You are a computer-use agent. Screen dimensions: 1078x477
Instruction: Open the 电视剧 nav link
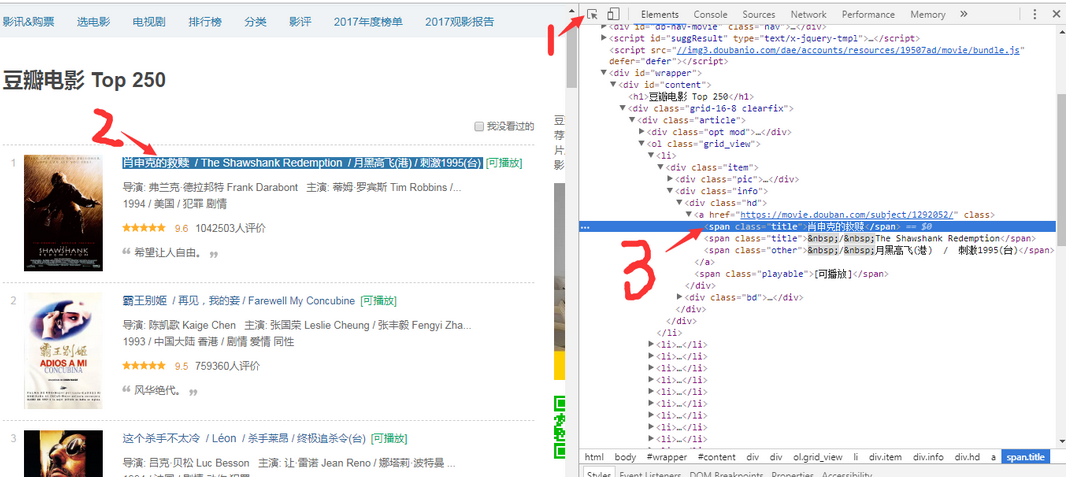[x=149, y=21]
